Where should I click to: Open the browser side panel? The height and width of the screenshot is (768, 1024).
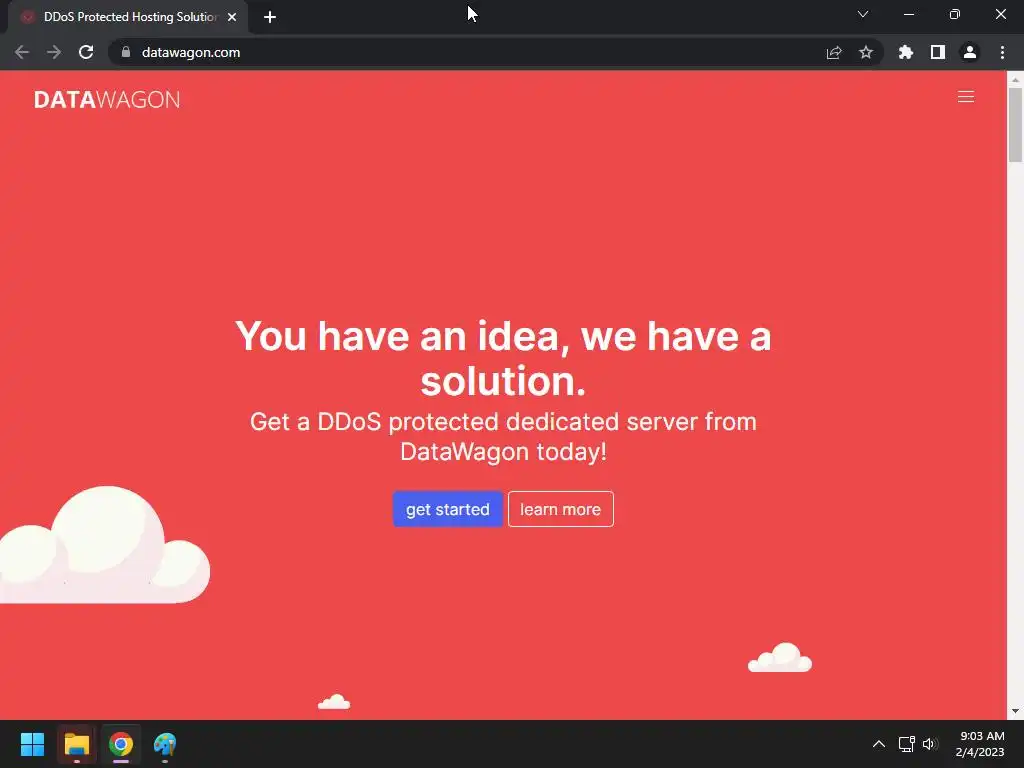tap(938, 52)
